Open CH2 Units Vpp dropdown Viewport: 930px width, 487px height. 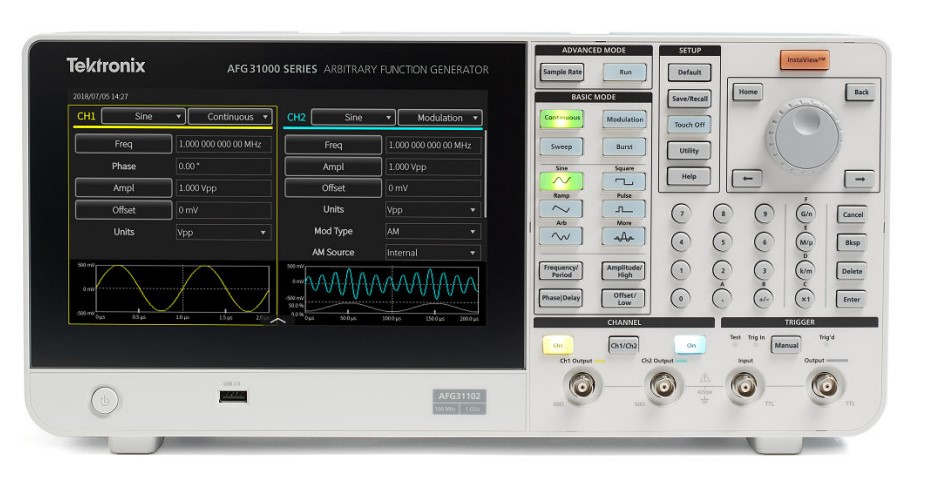pyautogui.click(x=433, y=209)
